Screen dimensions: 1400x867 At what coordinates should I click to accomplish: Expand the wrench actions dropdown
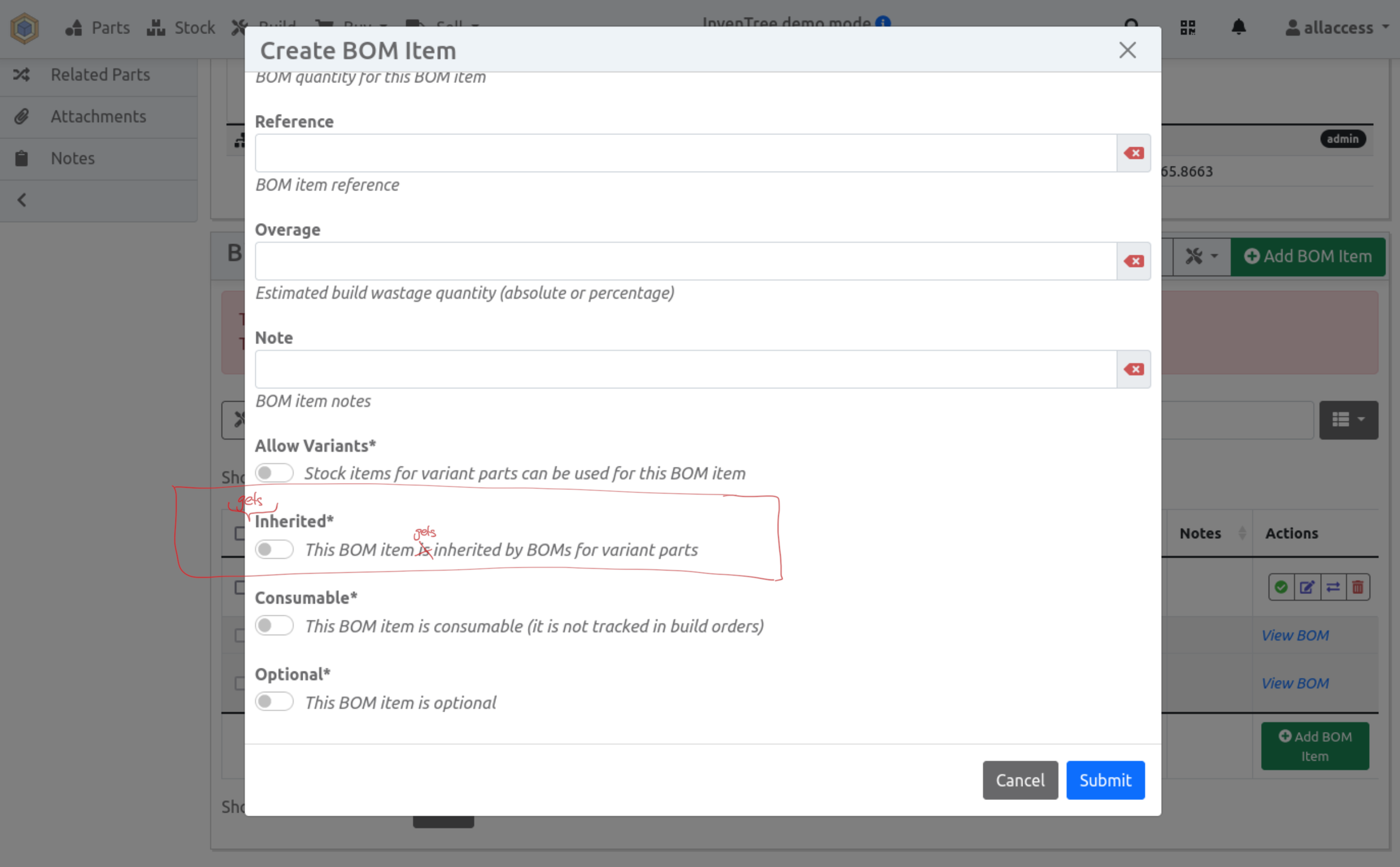[x=1200, y=256]
